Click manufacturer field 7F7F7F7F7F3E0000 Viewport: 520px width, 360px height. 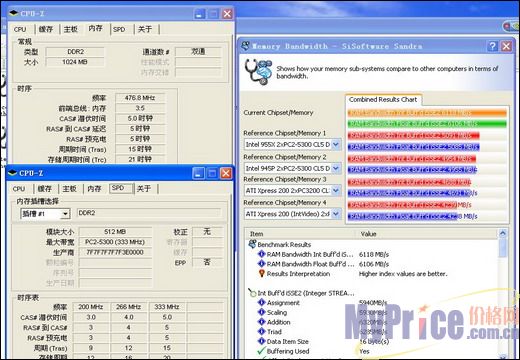click(115, 252)
